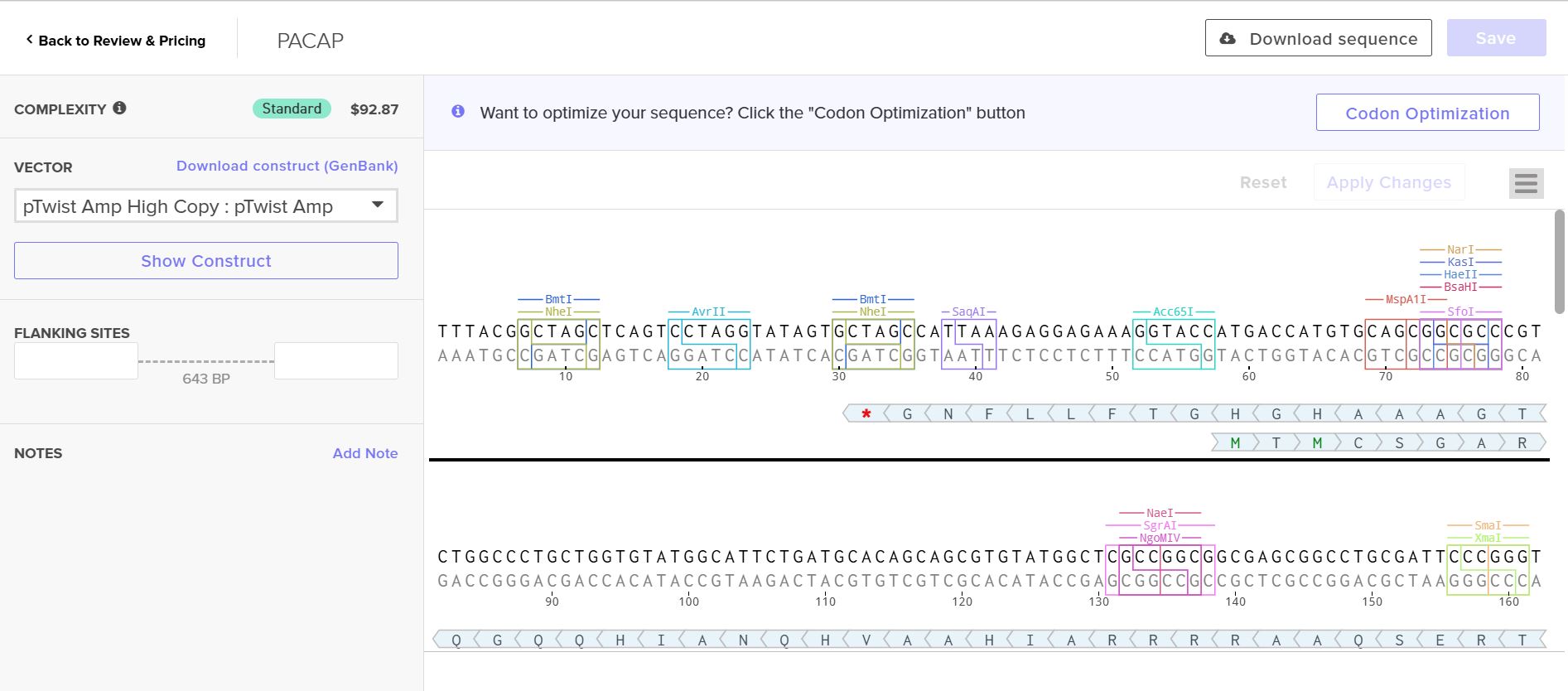Open the hamburger menu icon
Viewport: 1568px width, 691px height.
coord(1526,183)
